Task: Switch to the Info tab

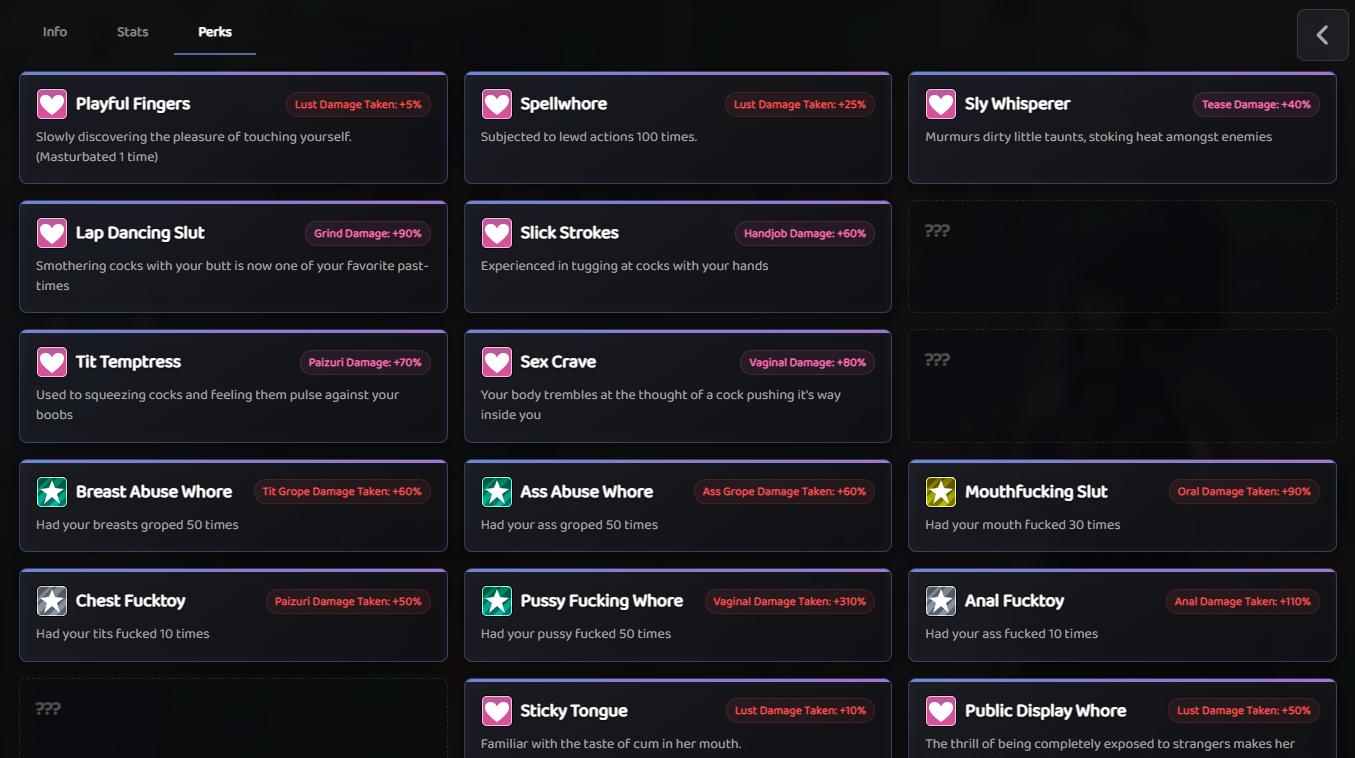Action: point(55,32)
